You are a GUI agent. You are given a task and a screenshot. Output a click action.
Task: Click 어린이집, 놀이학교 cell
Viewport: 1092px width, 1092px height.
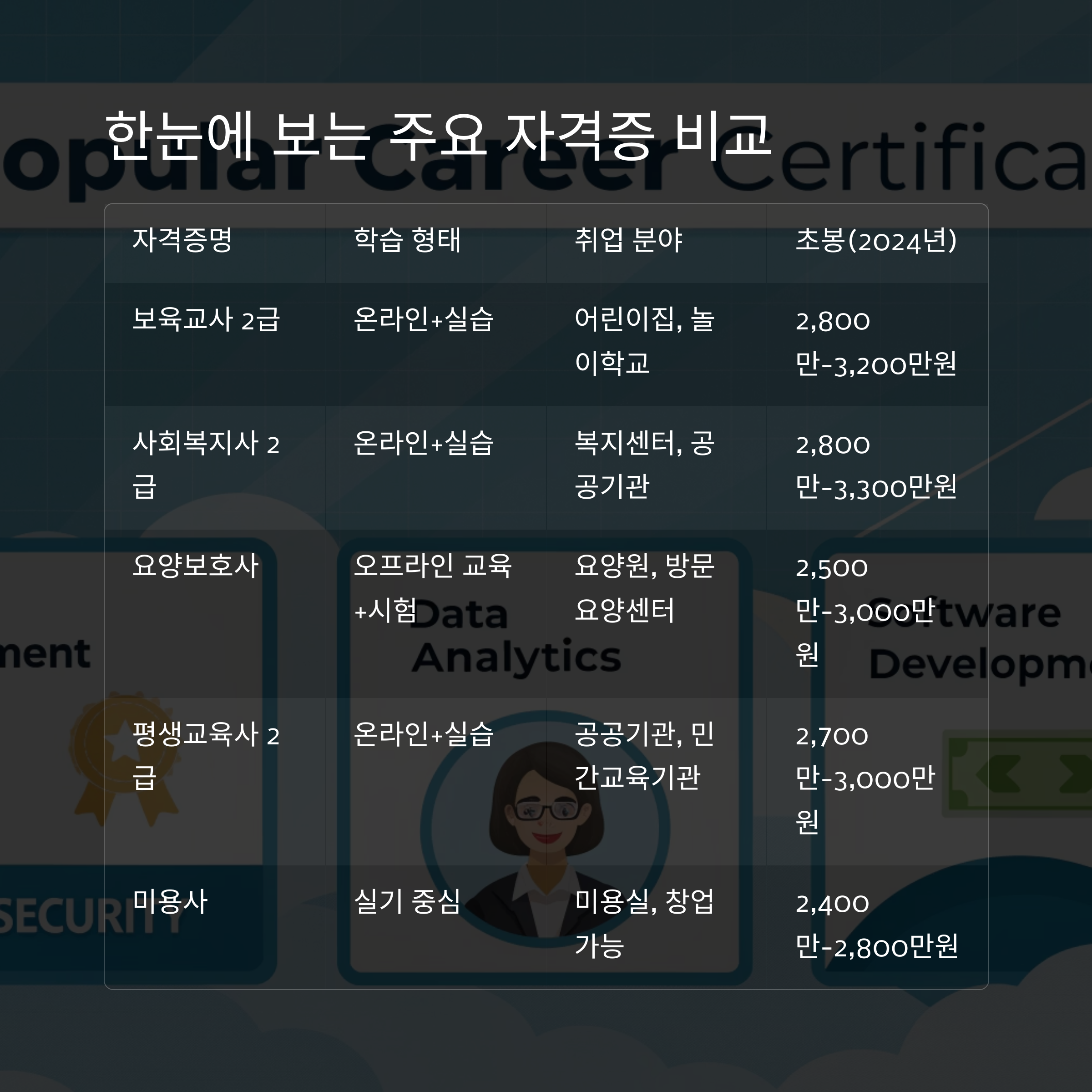click(644, 341)
